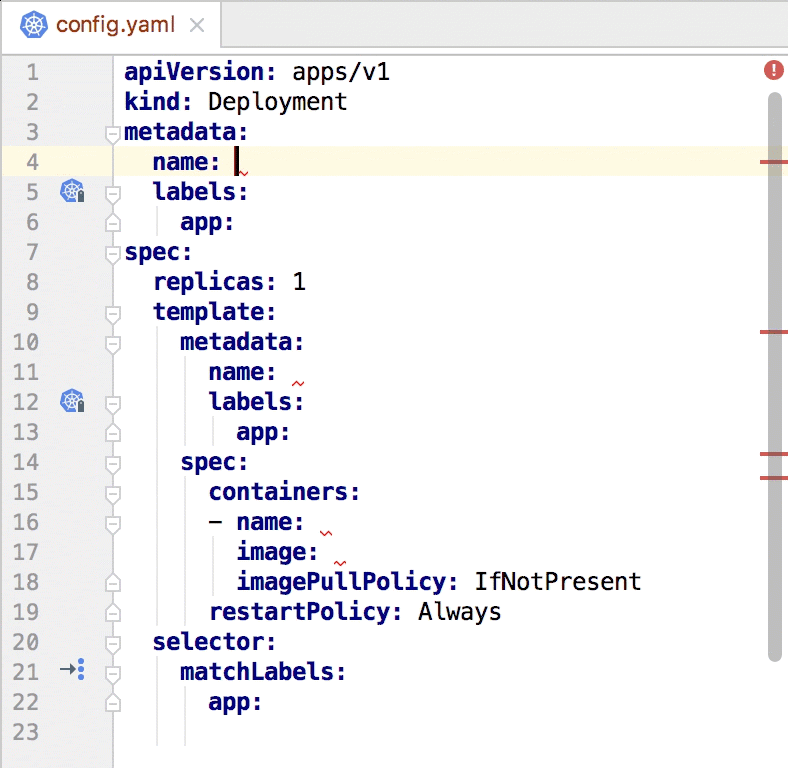Click the replicas value 1
This screenshot has width=788, height=768.
(x=299, y=282)
